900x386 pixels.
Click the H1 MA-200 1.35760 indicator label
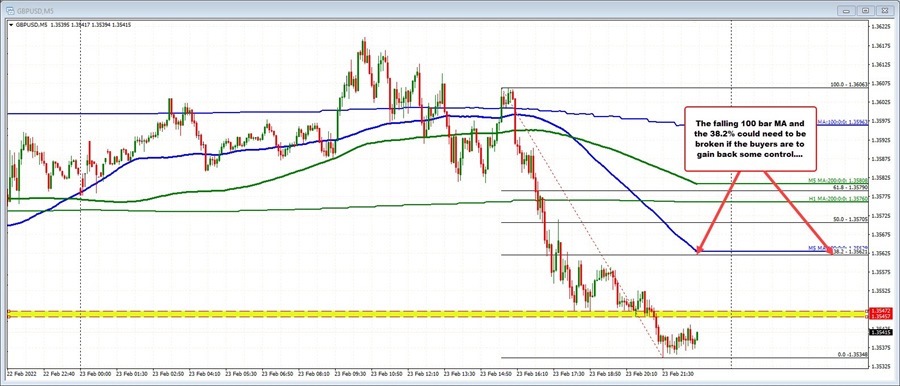pyautogui.click(x=838, y=198)
